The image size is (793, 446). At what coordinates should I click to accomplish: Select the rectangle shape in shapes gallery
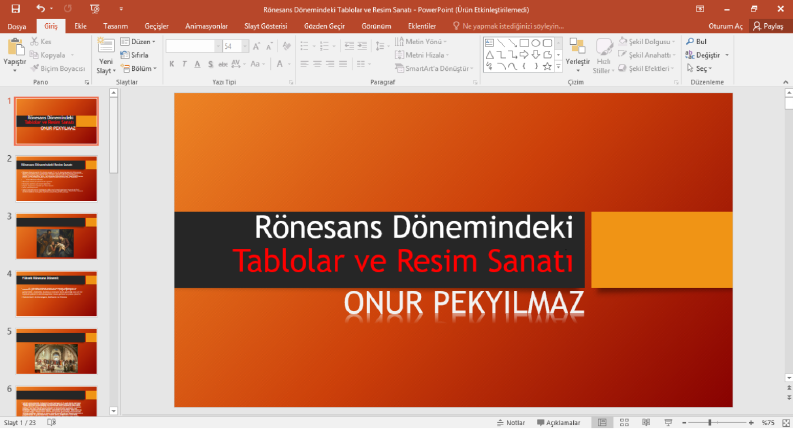524,43
